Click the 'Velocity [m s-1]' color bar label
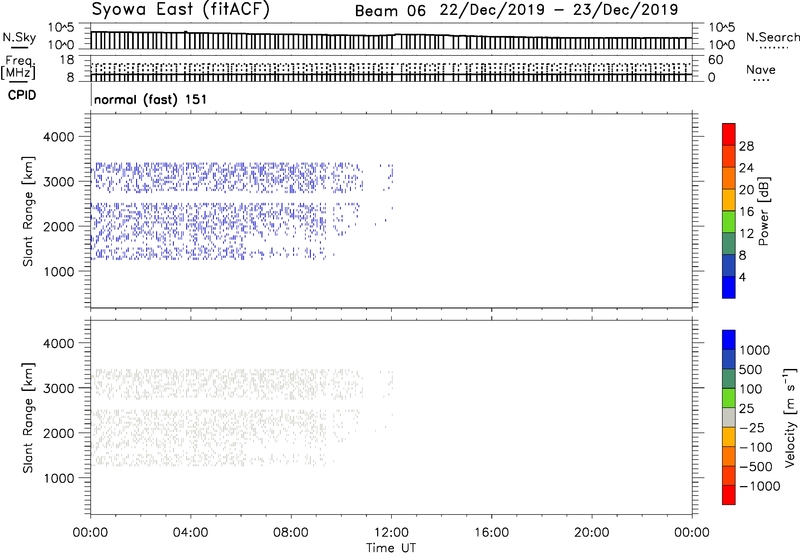Screen dimensions: 800x554 coord(790,417)
